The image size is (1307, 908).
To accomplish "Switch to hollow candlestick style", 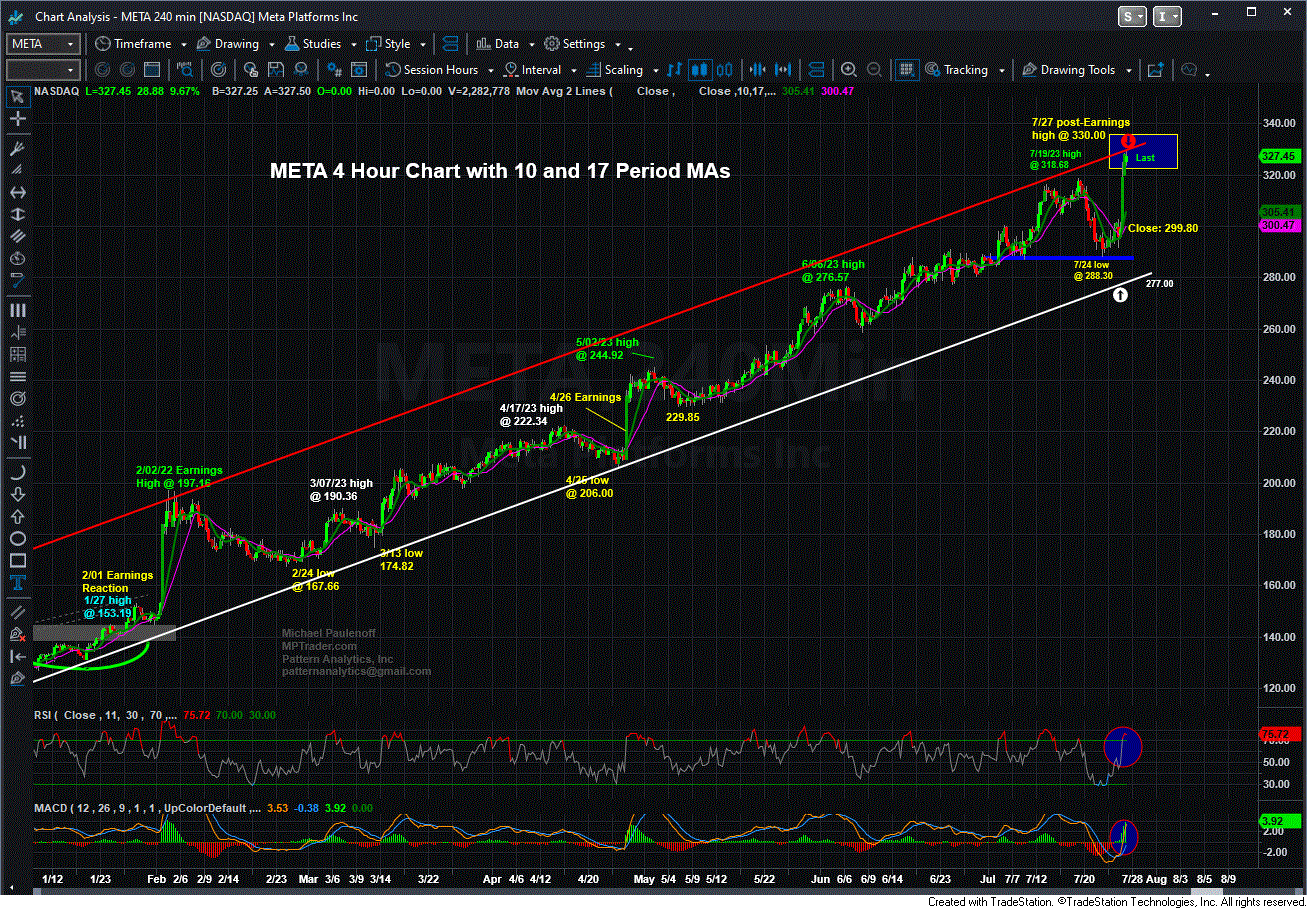I will click(725, 70).
